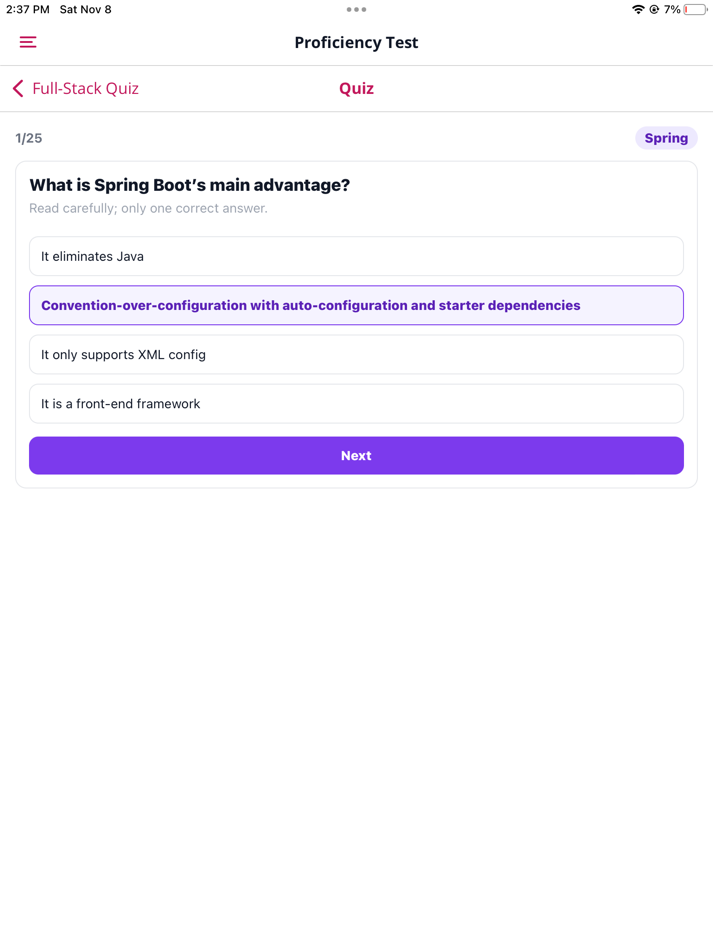This screenshot has width=713, height=950.
Task: Tap the low battery icon
Action: point(695,10)
